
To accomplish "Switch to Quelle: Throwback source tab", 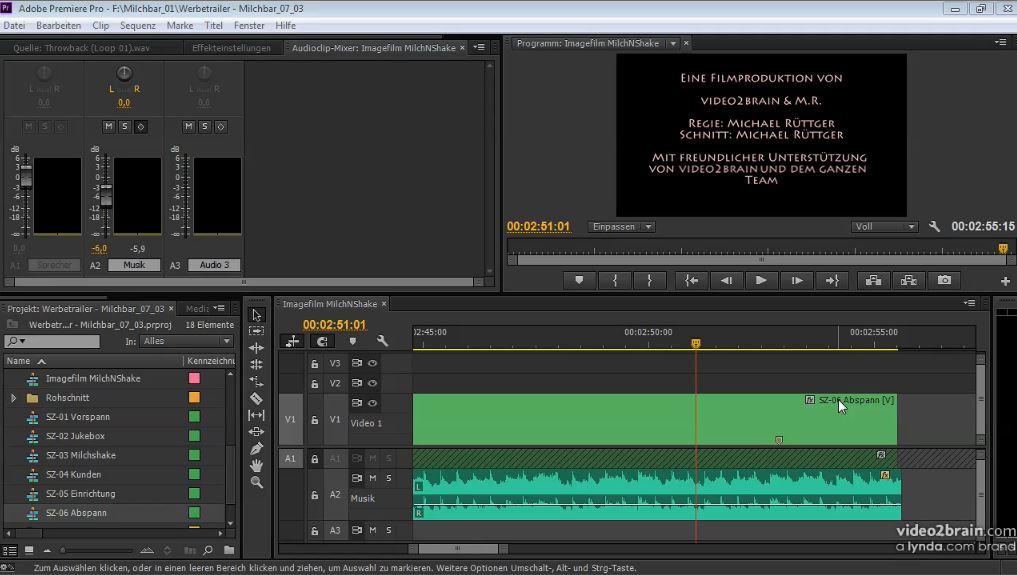I will click(81, 48).
